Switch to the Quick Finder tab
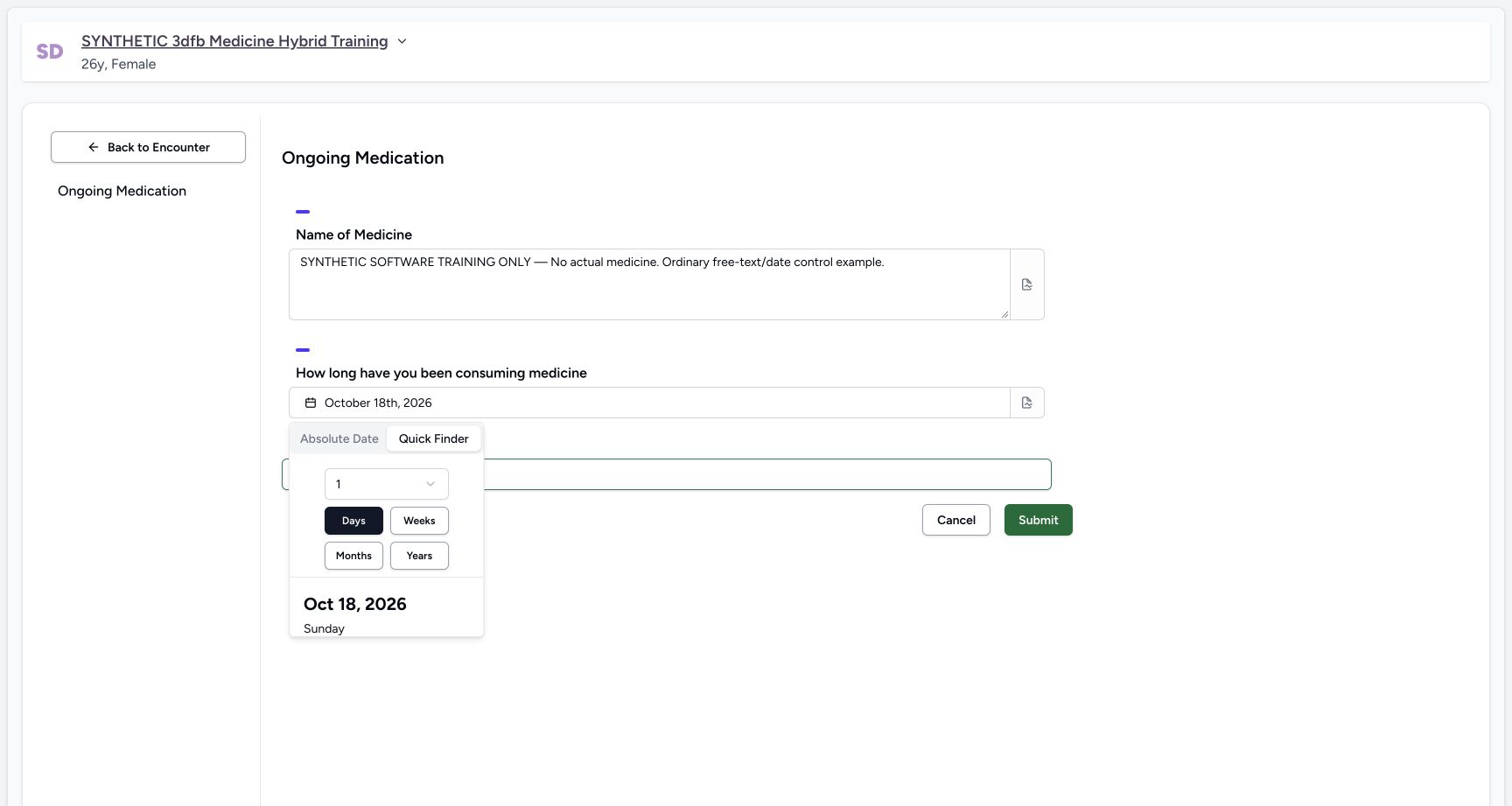This screenshot has width=1512, height=806. pyautogui.click(x=433, y=438)
